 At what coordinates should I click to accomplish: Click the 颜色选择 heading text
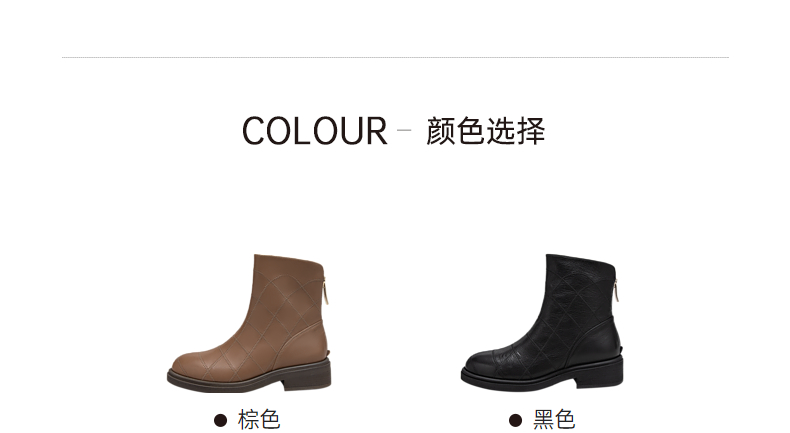[486, 131]
